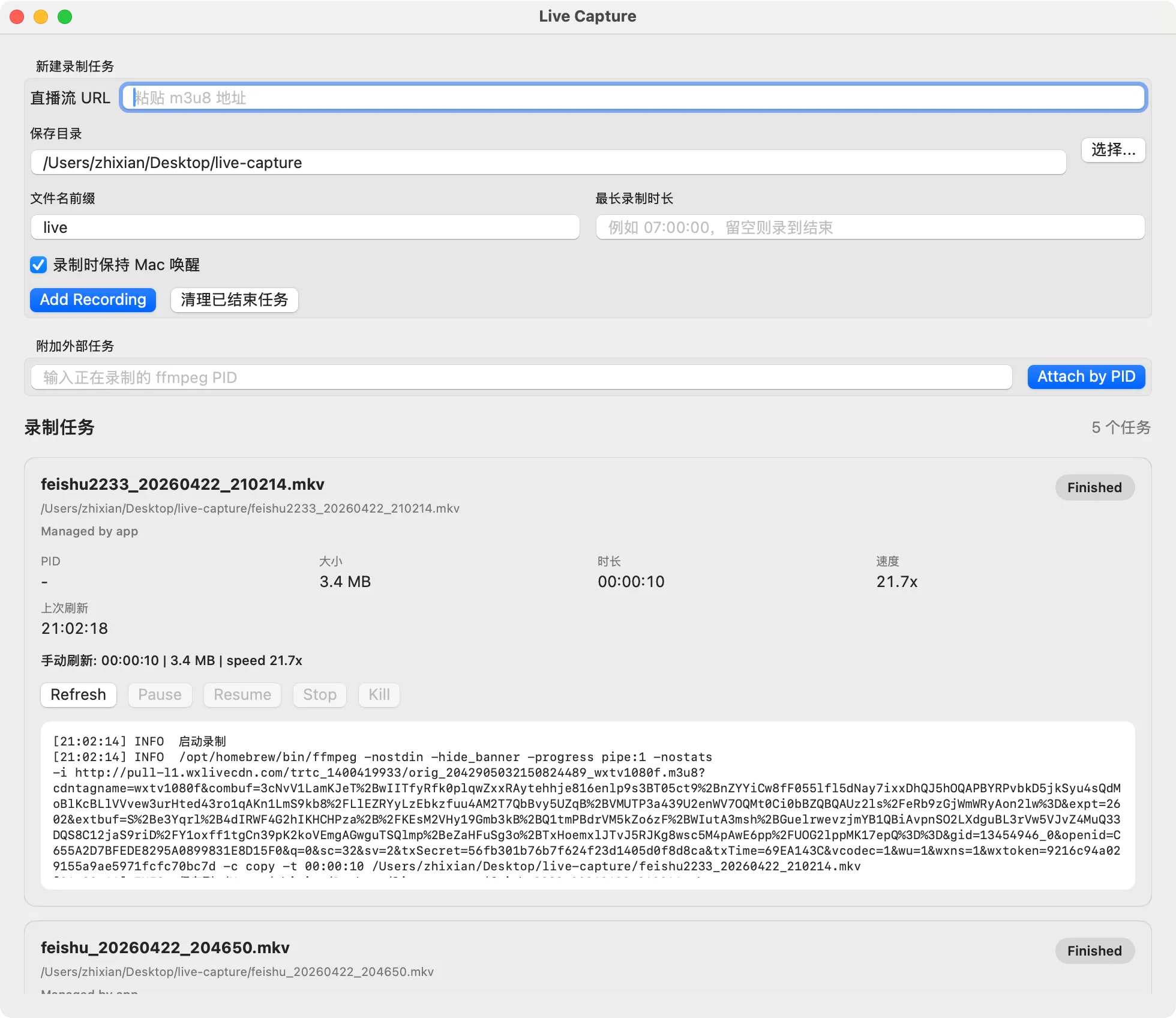Screen dimensions: 1176x1018
Task: Click the Attach by PID button
Action: click(x=1086, y=376)
